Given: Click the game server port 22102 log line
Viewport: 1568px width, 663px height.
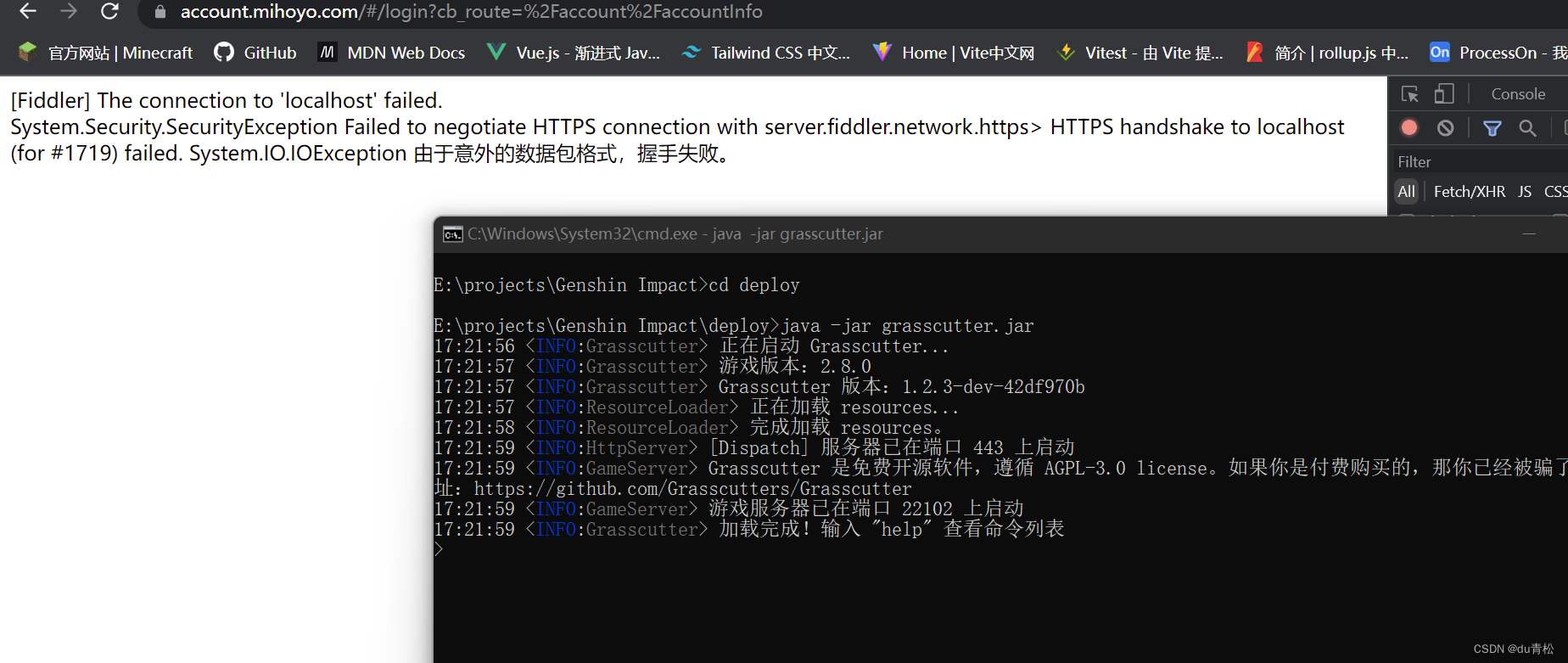Looking at the screenshot, I should 729,509.
